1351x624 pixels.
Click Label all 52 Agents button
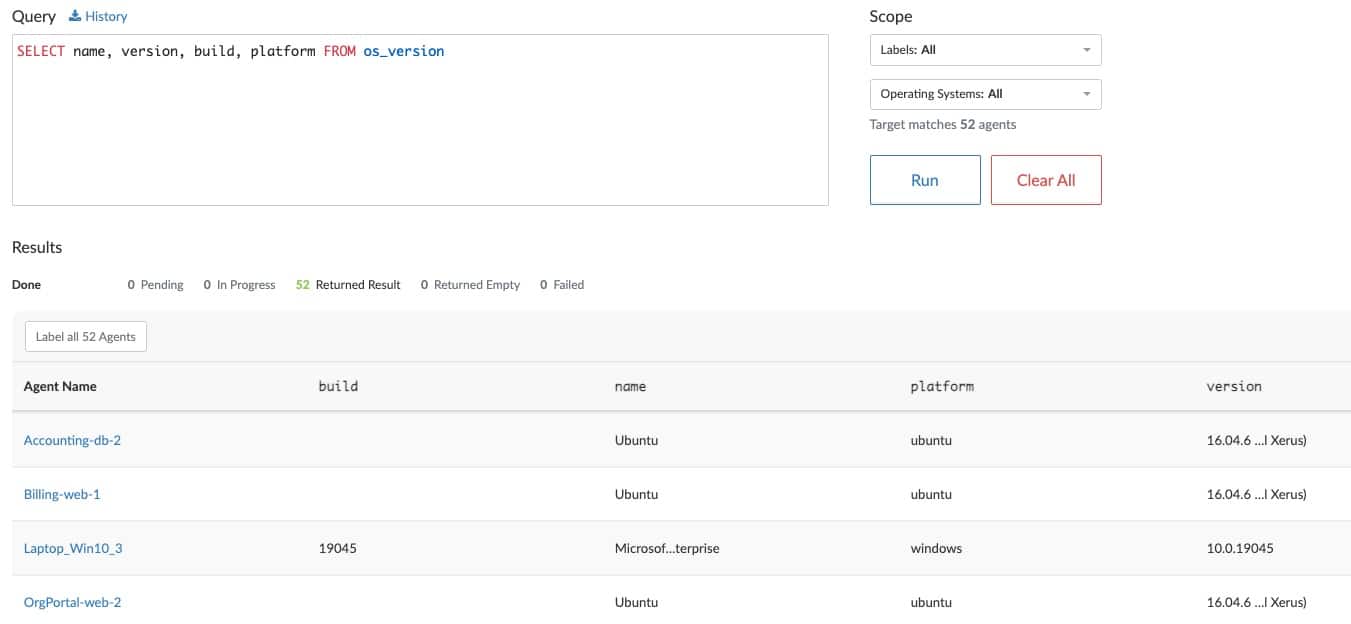86,337
